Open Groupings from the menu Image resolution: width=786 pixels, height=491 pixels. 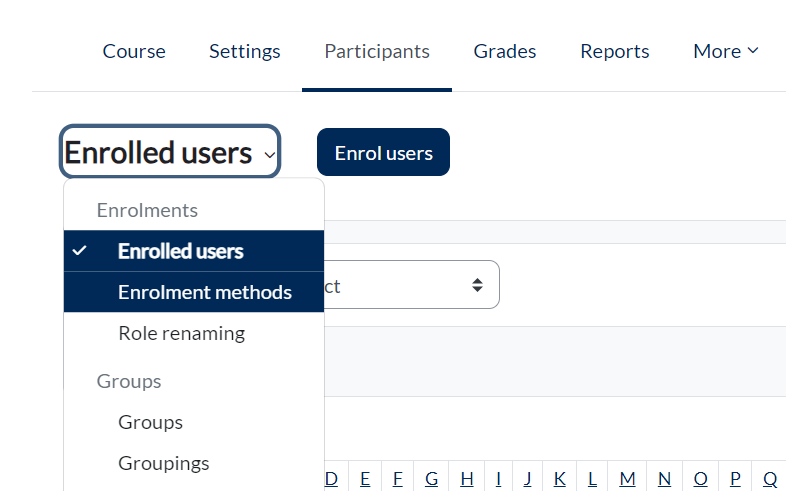[x=163, y=463]
